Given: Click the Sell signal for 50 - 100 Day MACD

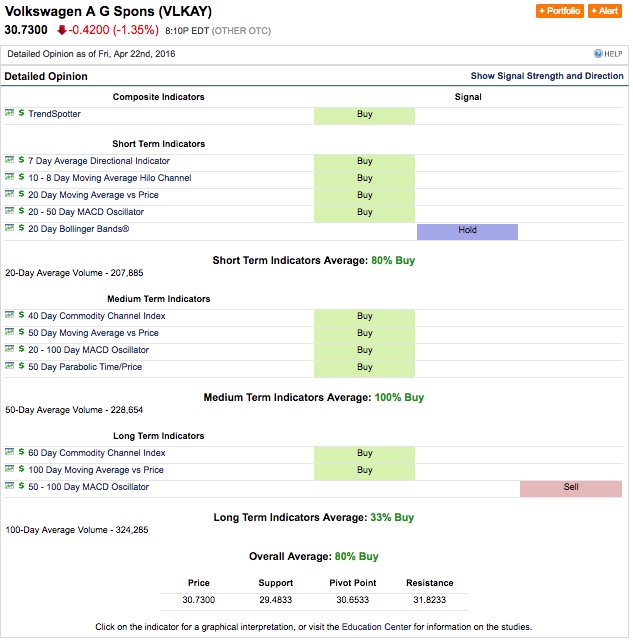Looking at the screenshot, I should (571, 489).
